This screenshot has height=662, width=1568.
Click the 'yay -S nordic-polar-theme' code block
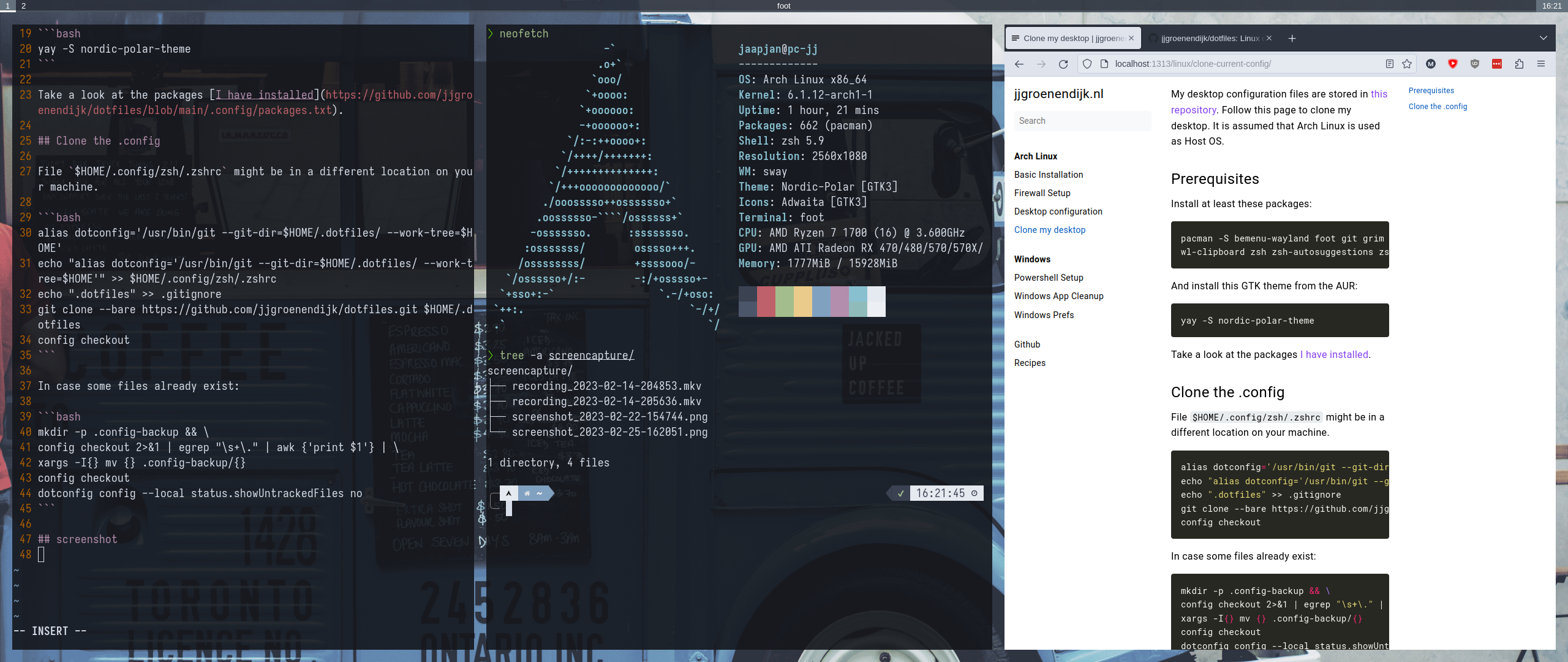click(x=1280, y=320)
